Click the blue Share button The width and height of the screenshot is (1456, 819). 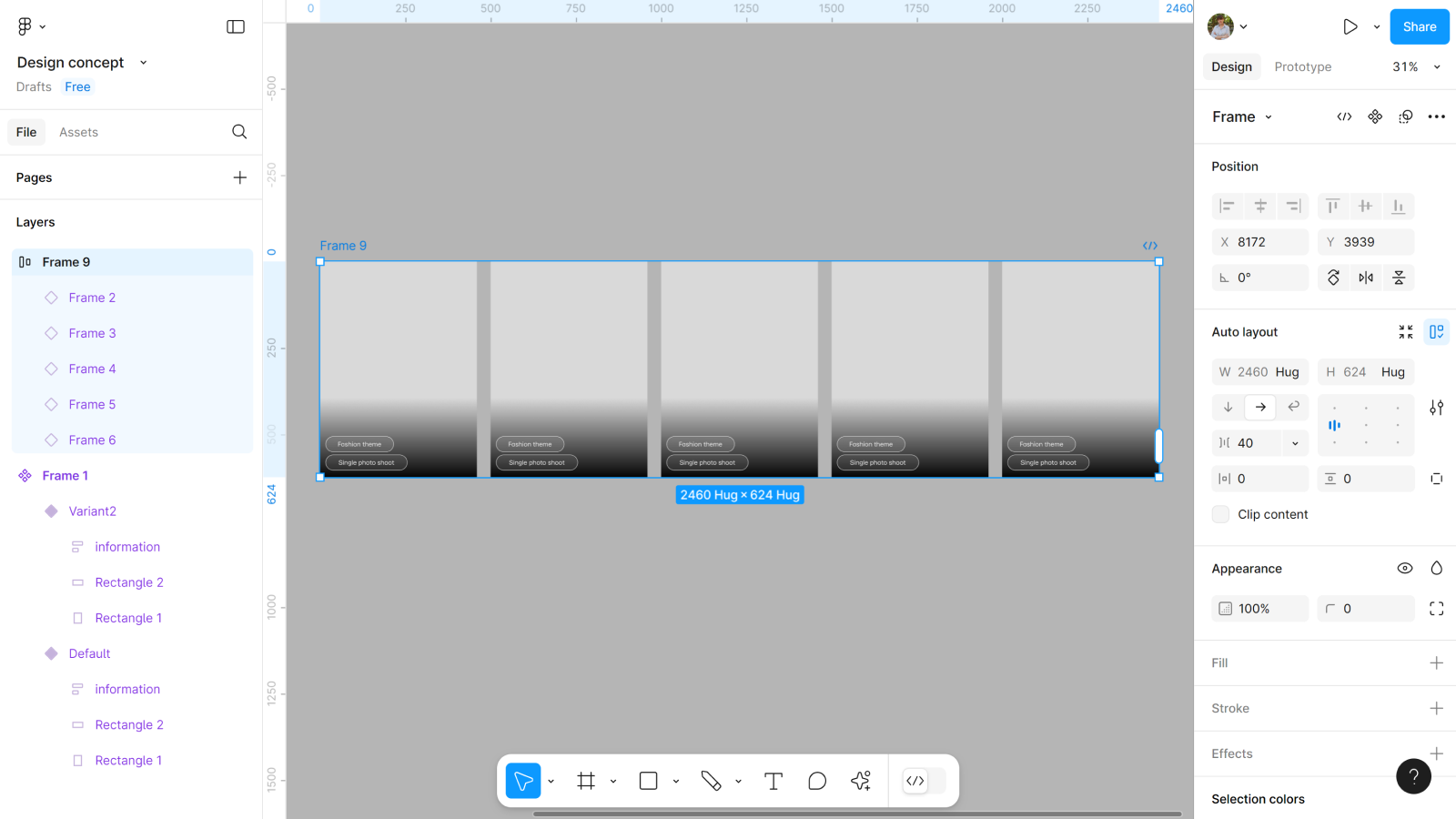click(1419, 26)
